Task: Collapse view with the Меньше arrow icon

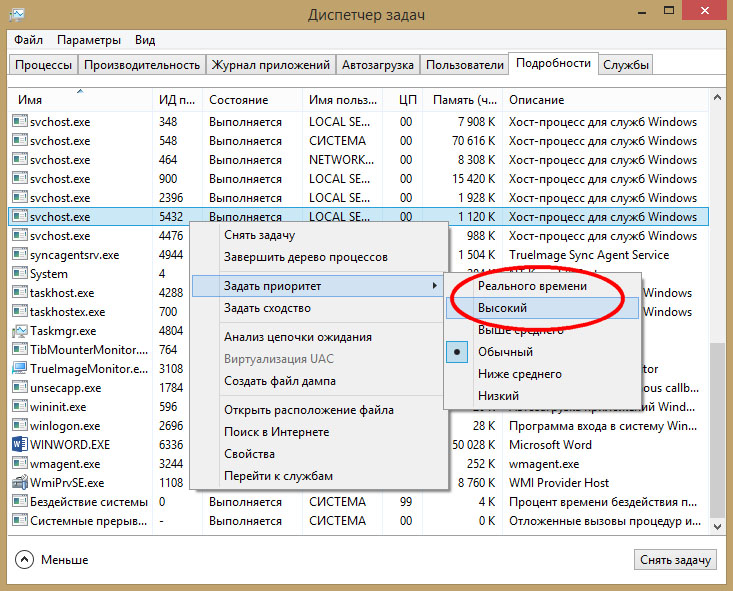Action: tap(24, 559)
